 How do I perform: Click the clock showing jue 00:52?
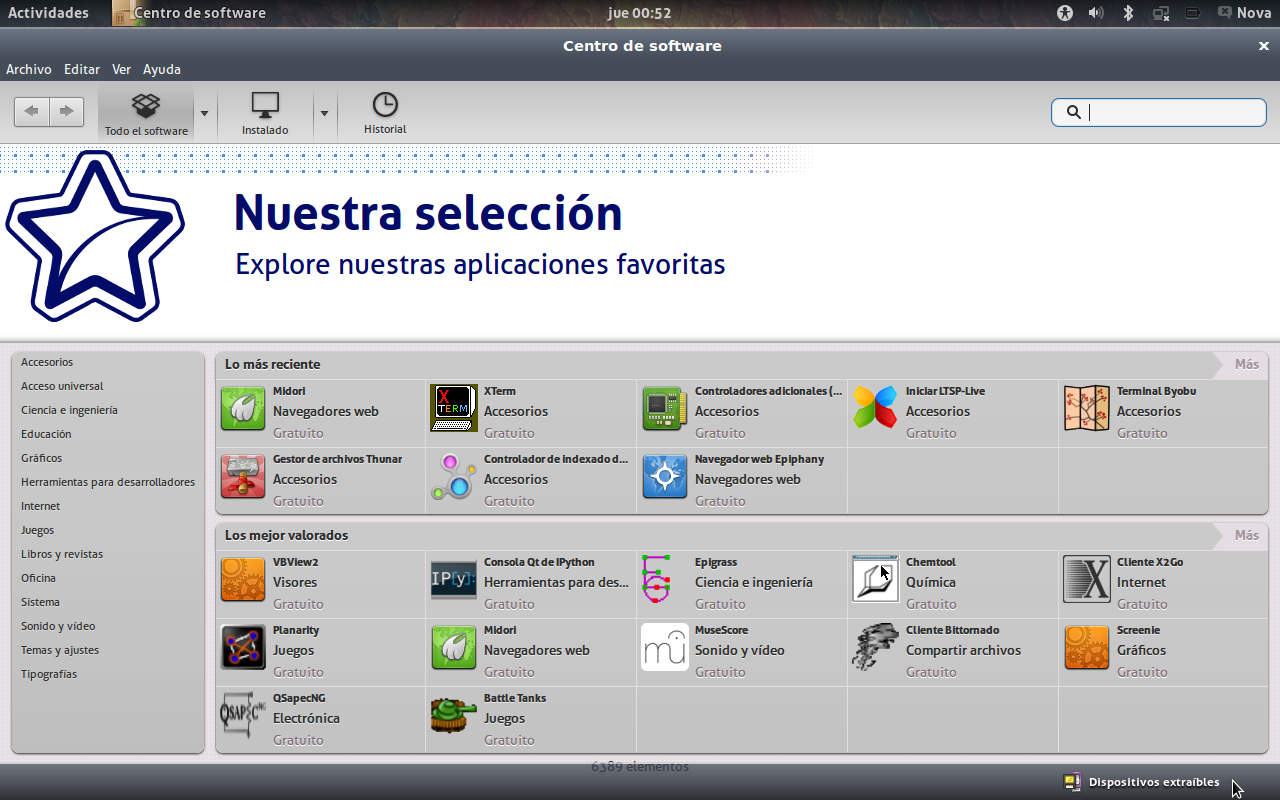640,13
